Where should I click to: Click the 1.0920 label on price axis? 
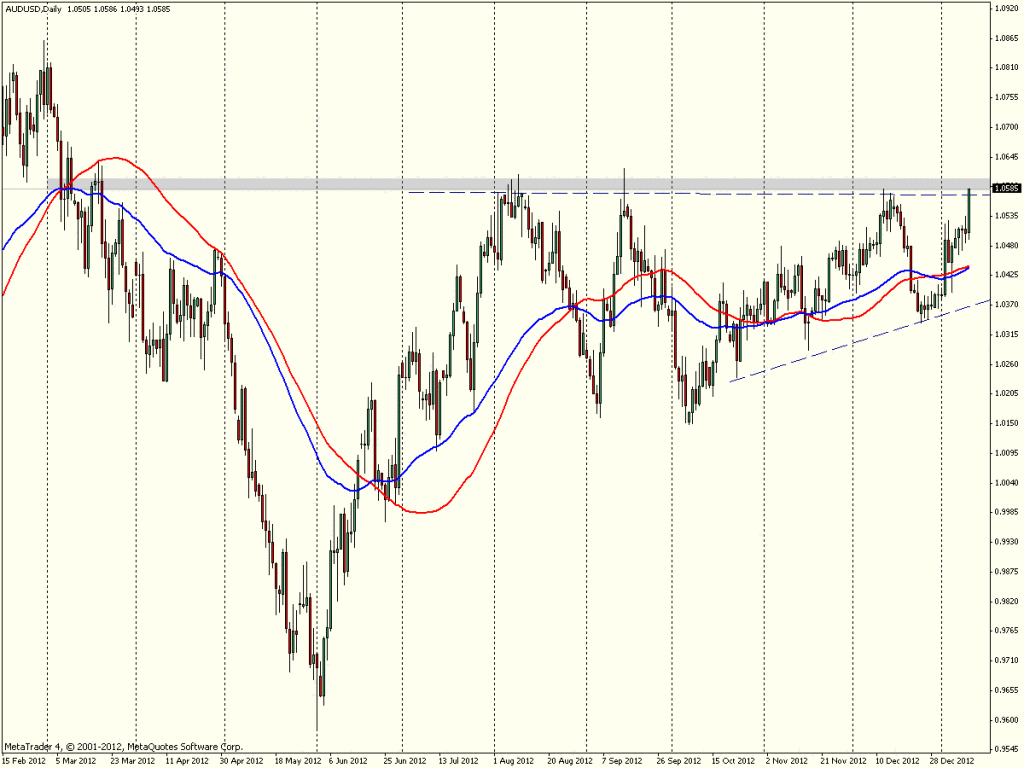point(1006,9)
